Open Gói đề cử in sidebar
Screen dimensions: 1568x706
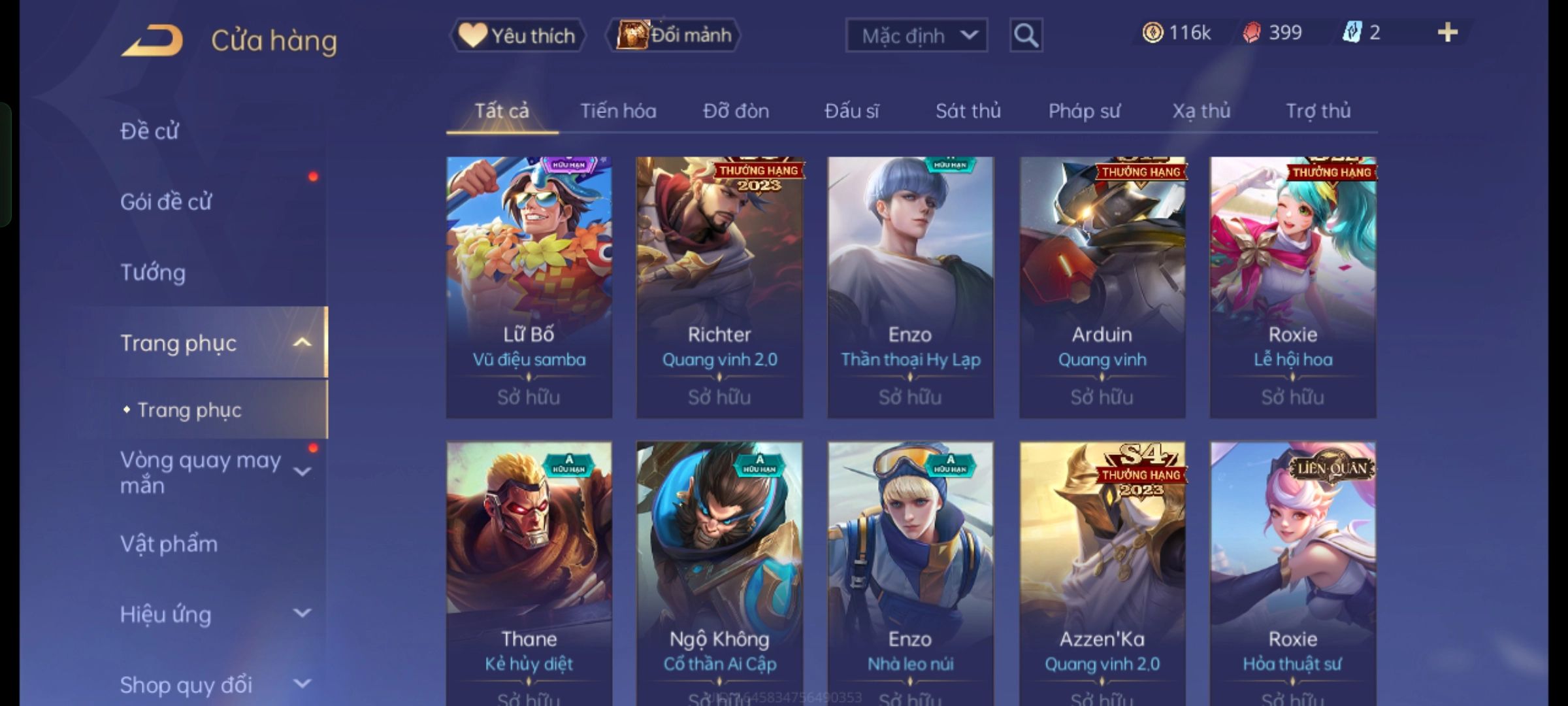166,201
